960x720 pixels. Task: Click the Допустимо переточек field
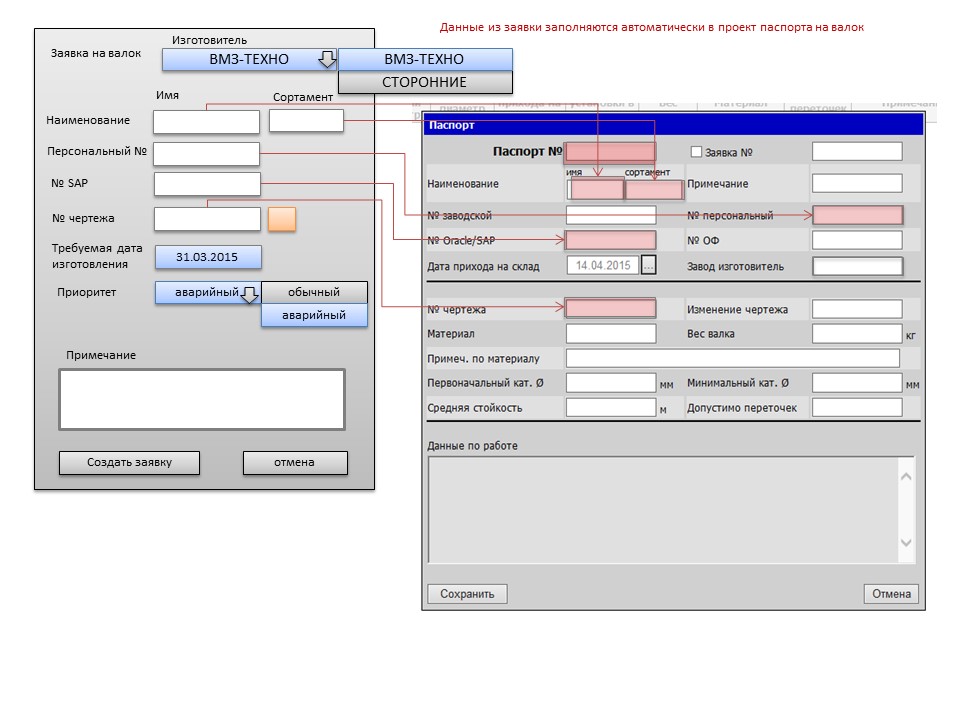[x=857, y=407]
